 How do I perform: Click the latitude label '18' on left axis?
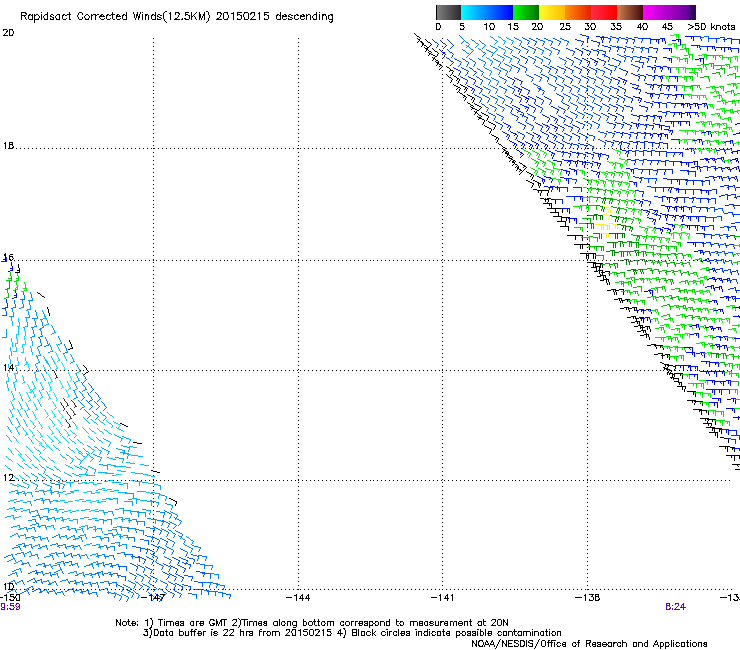pyautogui.click(x=8, y=146)
